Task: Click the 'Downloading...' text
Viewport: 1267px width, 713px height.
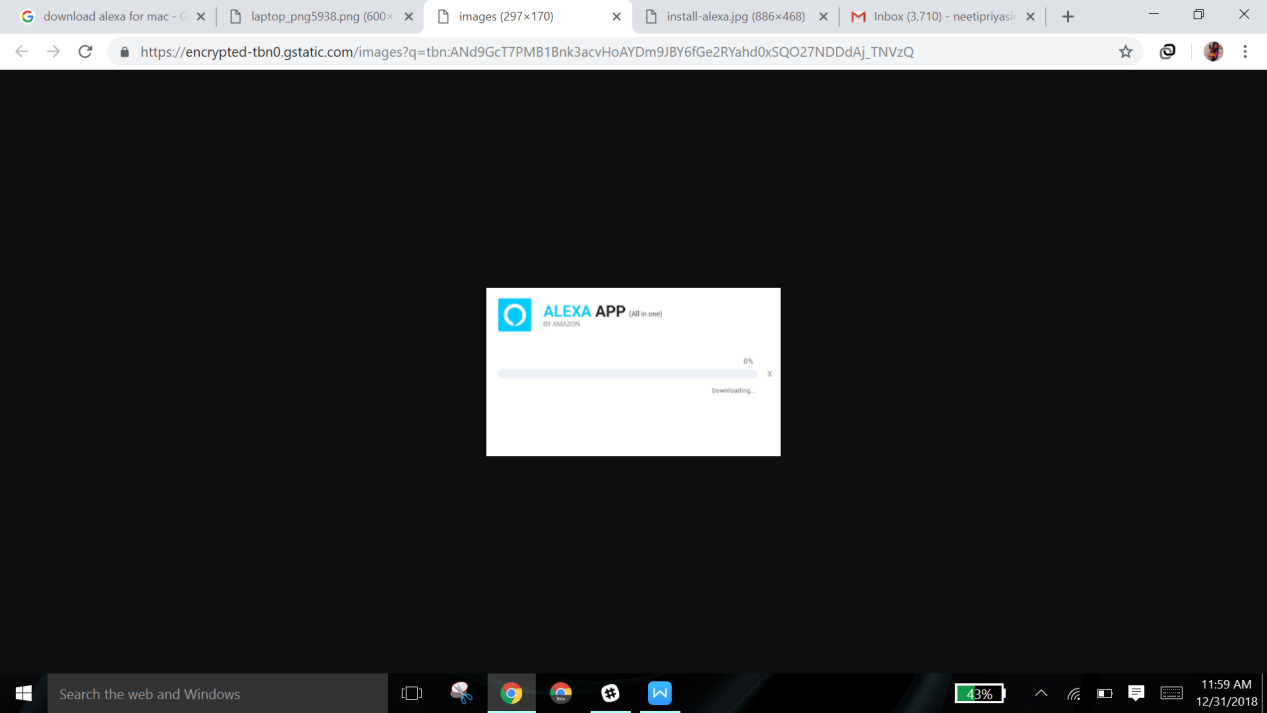Action: click(x=733, y=391)
